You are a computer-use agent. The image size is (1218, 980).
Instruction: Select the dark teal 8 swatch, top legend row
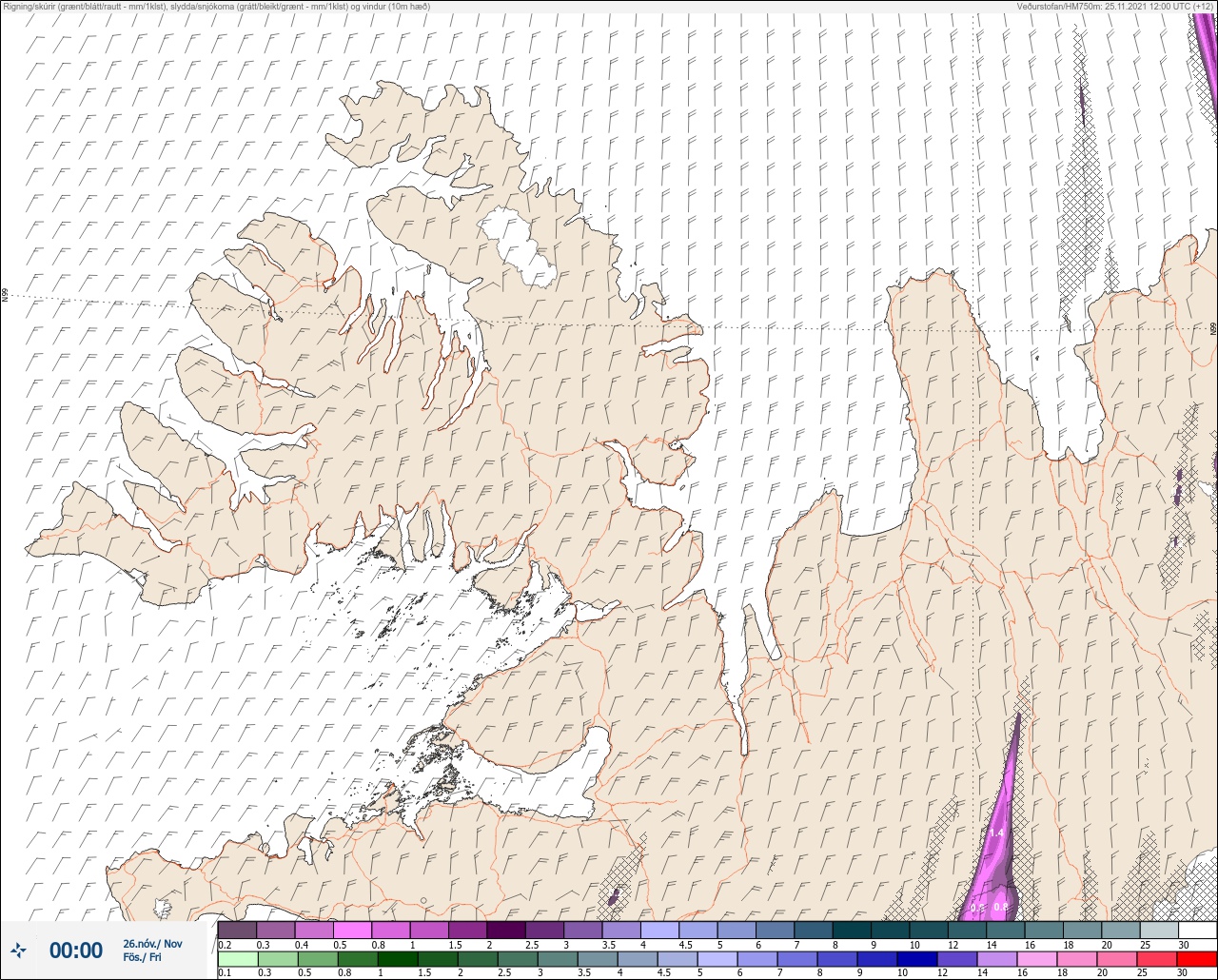(852, 930)
